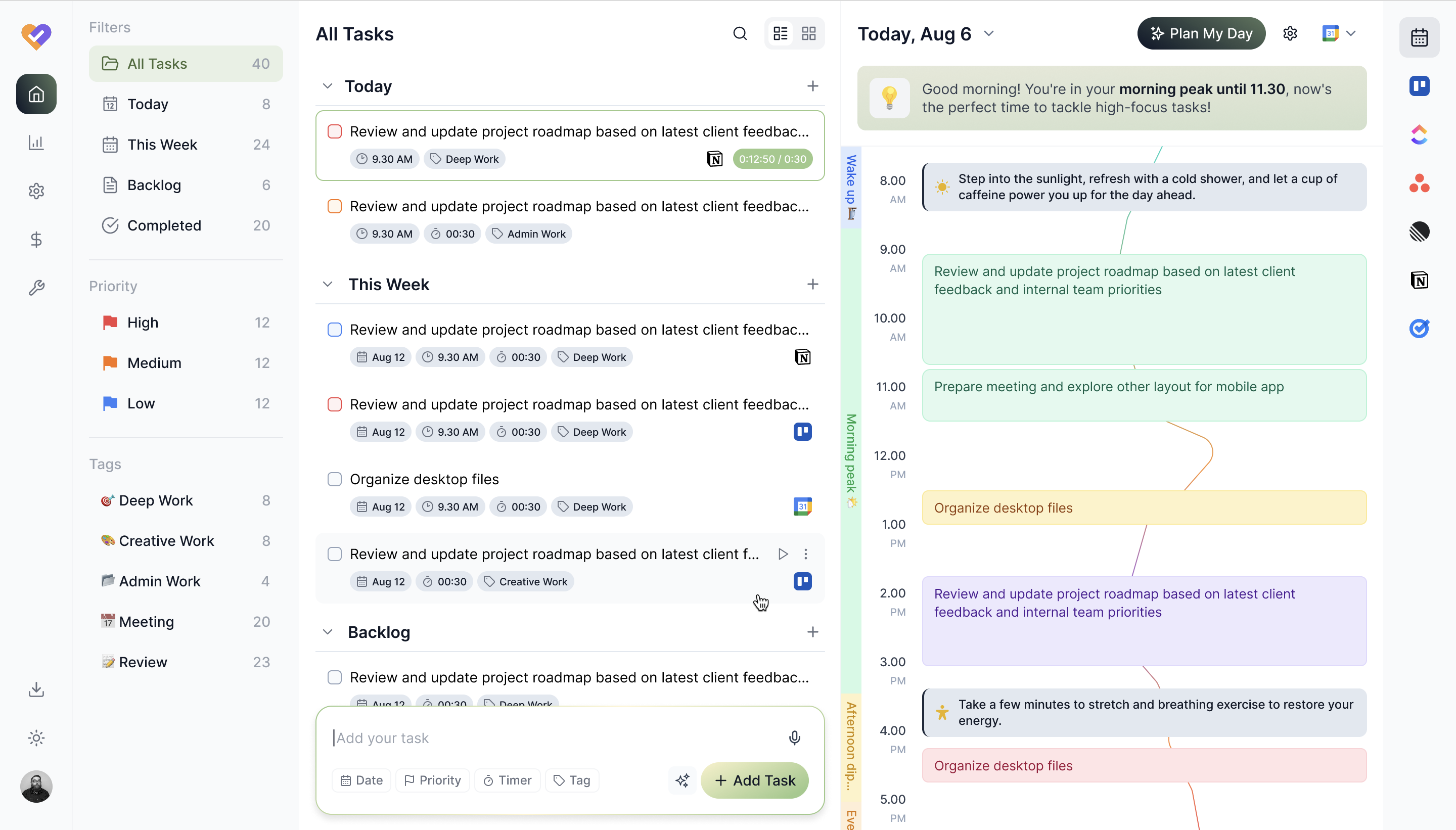Click the play button on hovered task
1456x830 pixels.
coord(783,554)
